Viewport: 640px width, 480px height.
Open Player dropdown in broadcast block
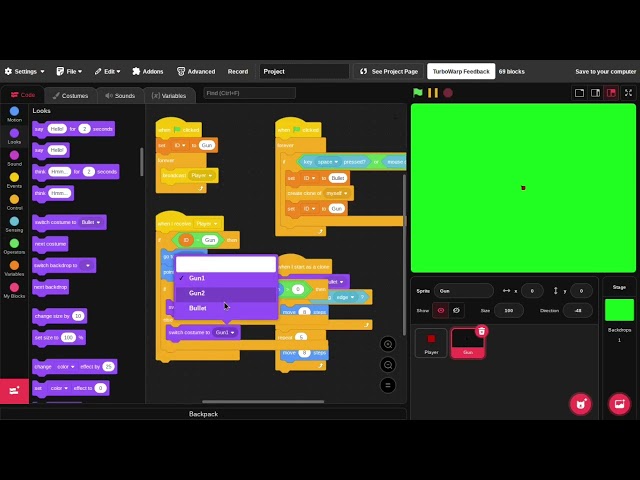point(202,176)
